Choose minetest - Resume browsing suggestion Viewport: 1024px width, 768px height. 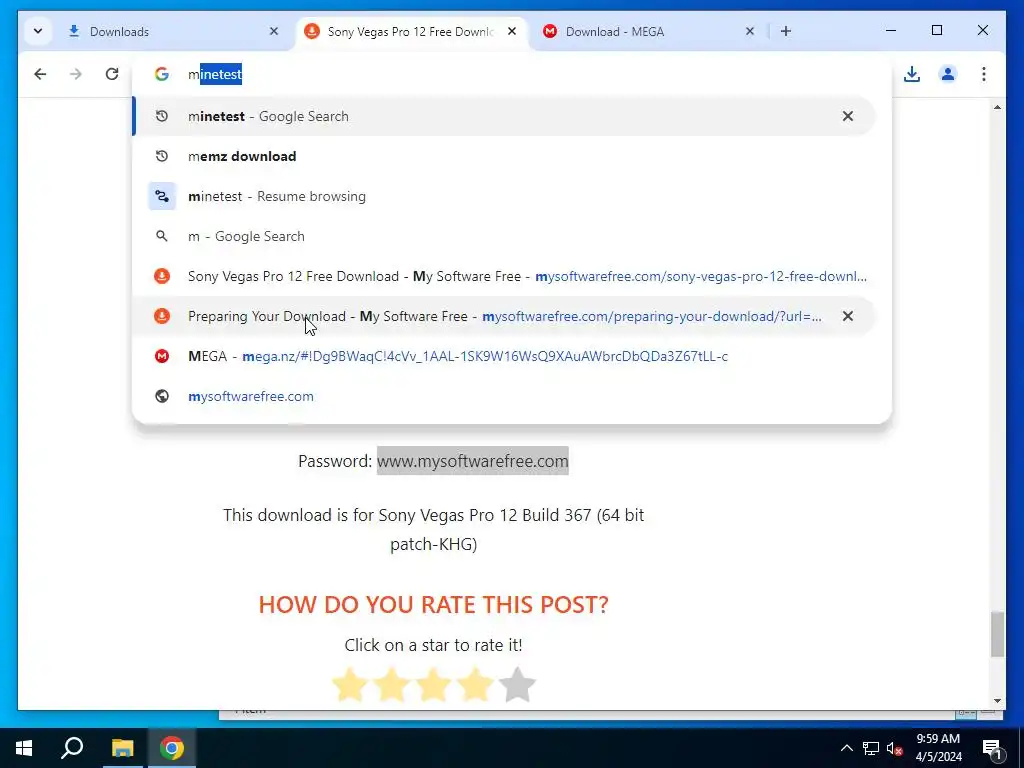503,196
